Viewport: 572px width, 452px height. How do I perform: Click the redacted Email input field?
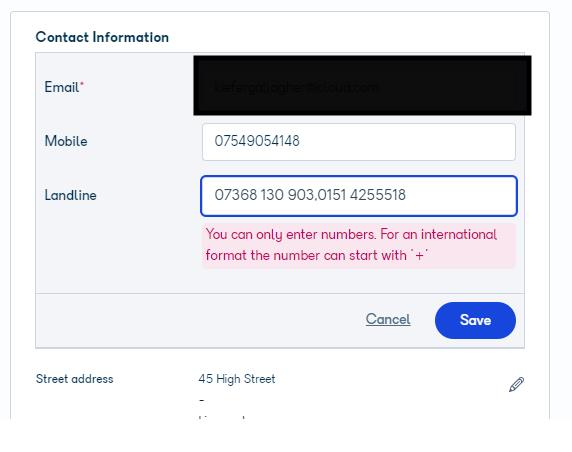point(362,86)
